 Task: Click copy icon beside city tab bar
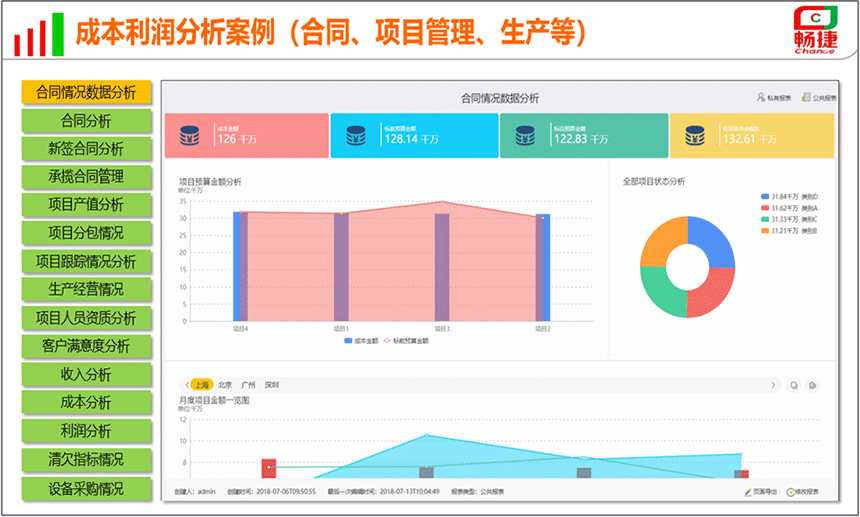[794, 385]
